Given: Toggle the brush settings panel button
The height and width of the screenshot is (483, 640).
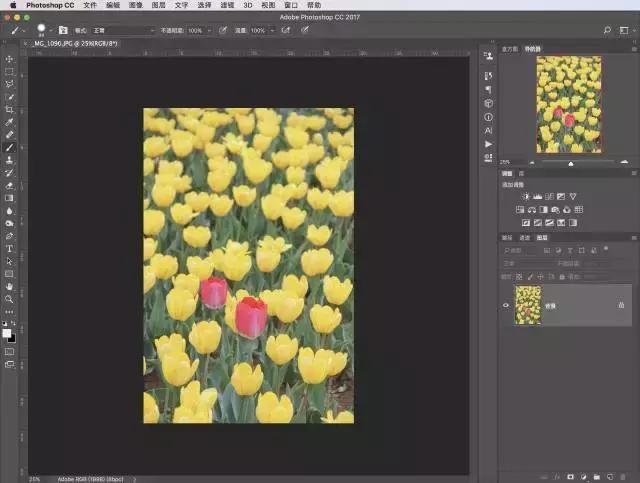Looking at the screenshot, I should tap(64, 31).
